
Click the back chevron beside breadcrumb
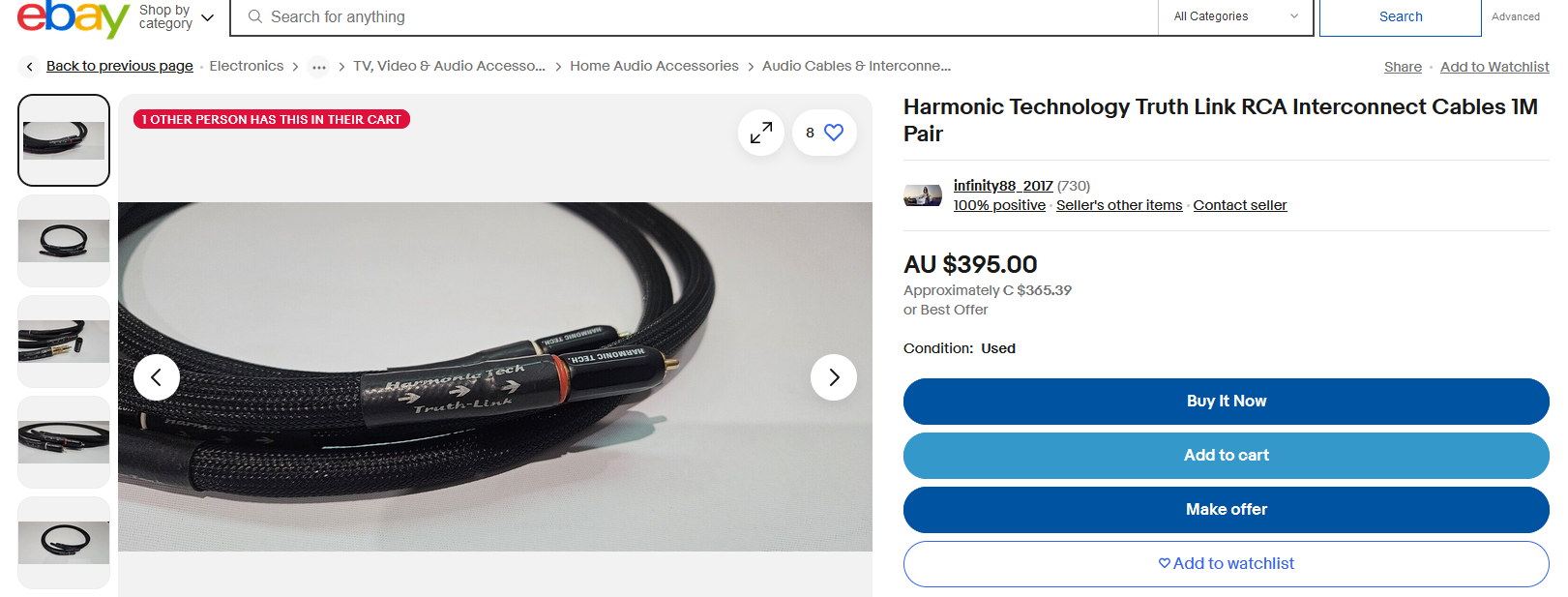(29, 67)
